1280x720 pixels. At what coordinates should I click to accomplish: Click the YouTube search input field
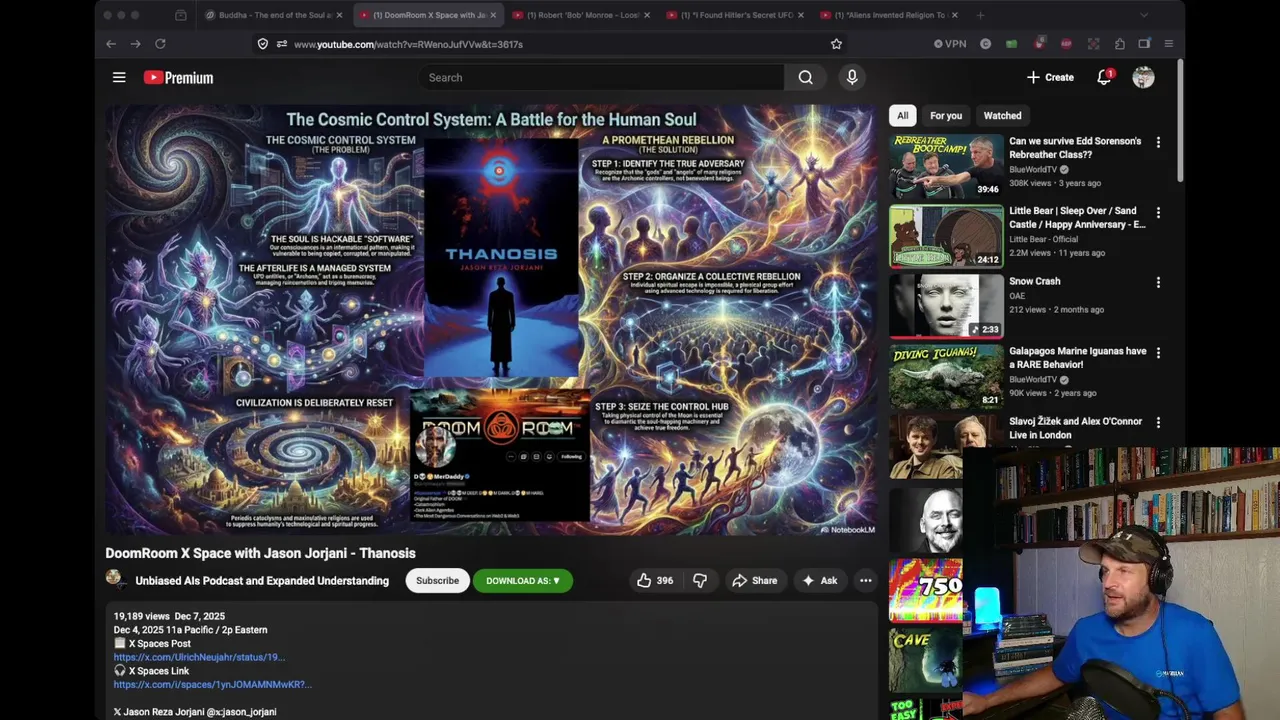click(x=600, y=77)
